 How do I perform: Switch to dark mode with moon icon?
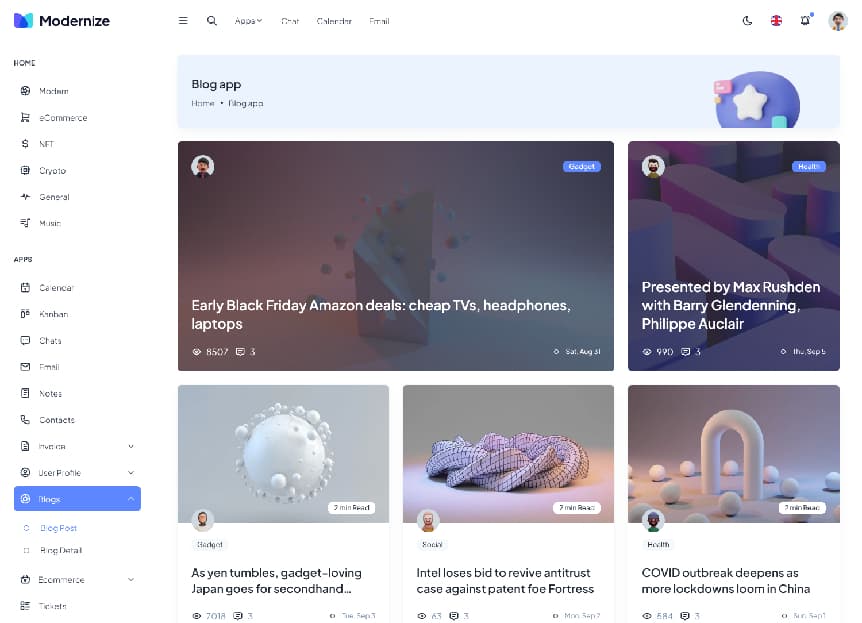pos(747,21)
